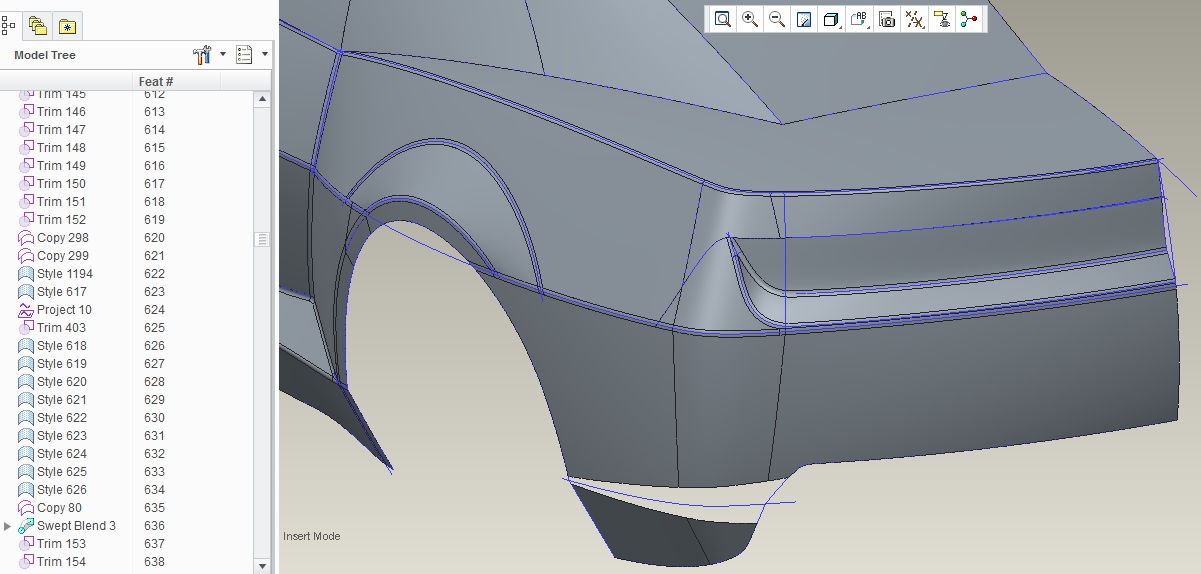
Task: Click the Model Tree Show list icon
Action: [x=244, y=55]
